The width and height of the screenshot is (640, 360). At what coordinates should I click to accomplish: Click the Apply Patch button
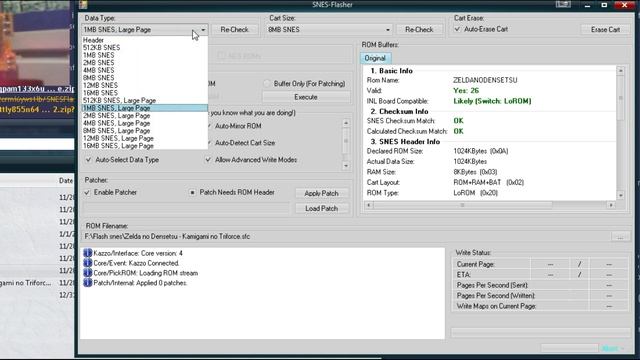click(322, 193)
